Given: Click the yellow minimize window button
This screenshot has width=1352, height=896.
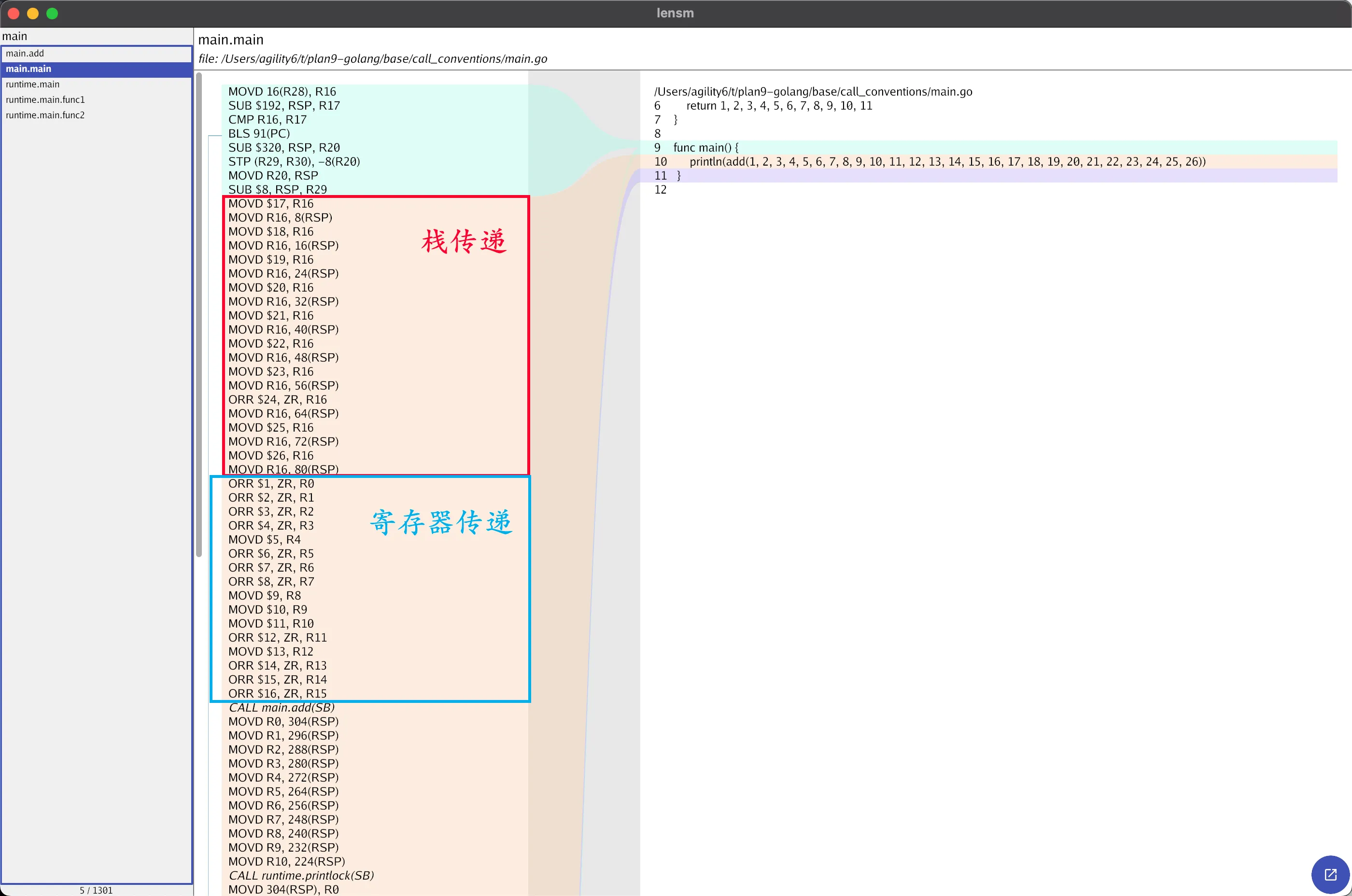Looking at the screenshot, I should click(32, 13).
